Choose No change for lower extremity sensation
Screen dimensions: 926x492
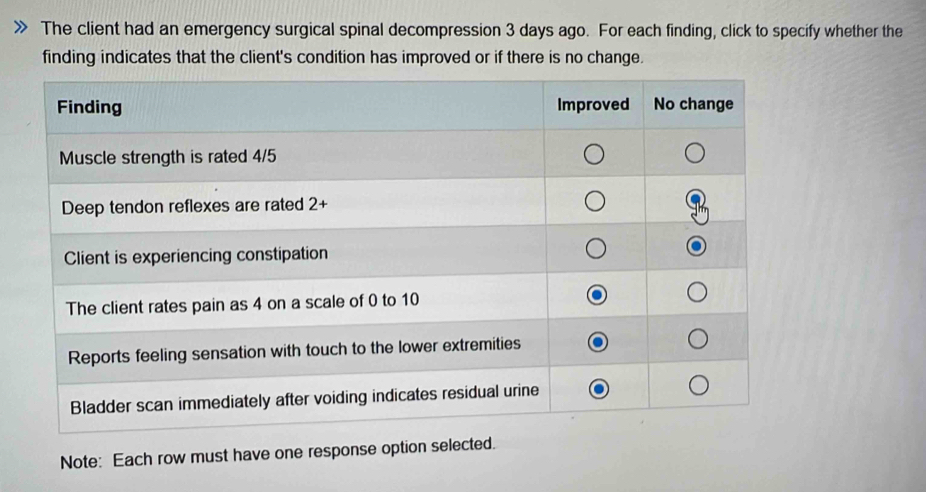point(696,341)
